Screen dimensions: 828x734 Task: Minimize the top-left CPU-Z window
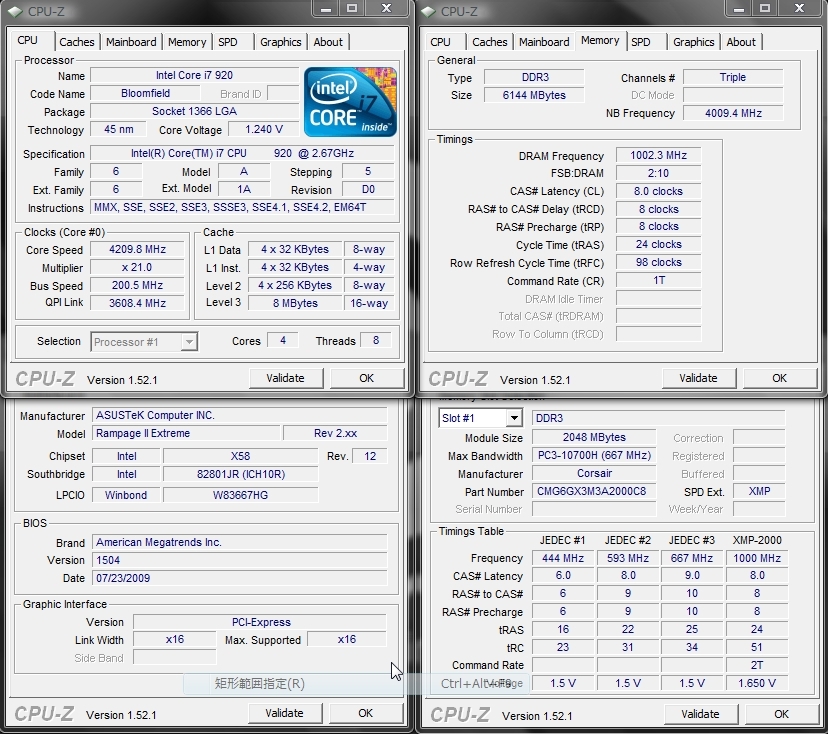pos(327,9)
